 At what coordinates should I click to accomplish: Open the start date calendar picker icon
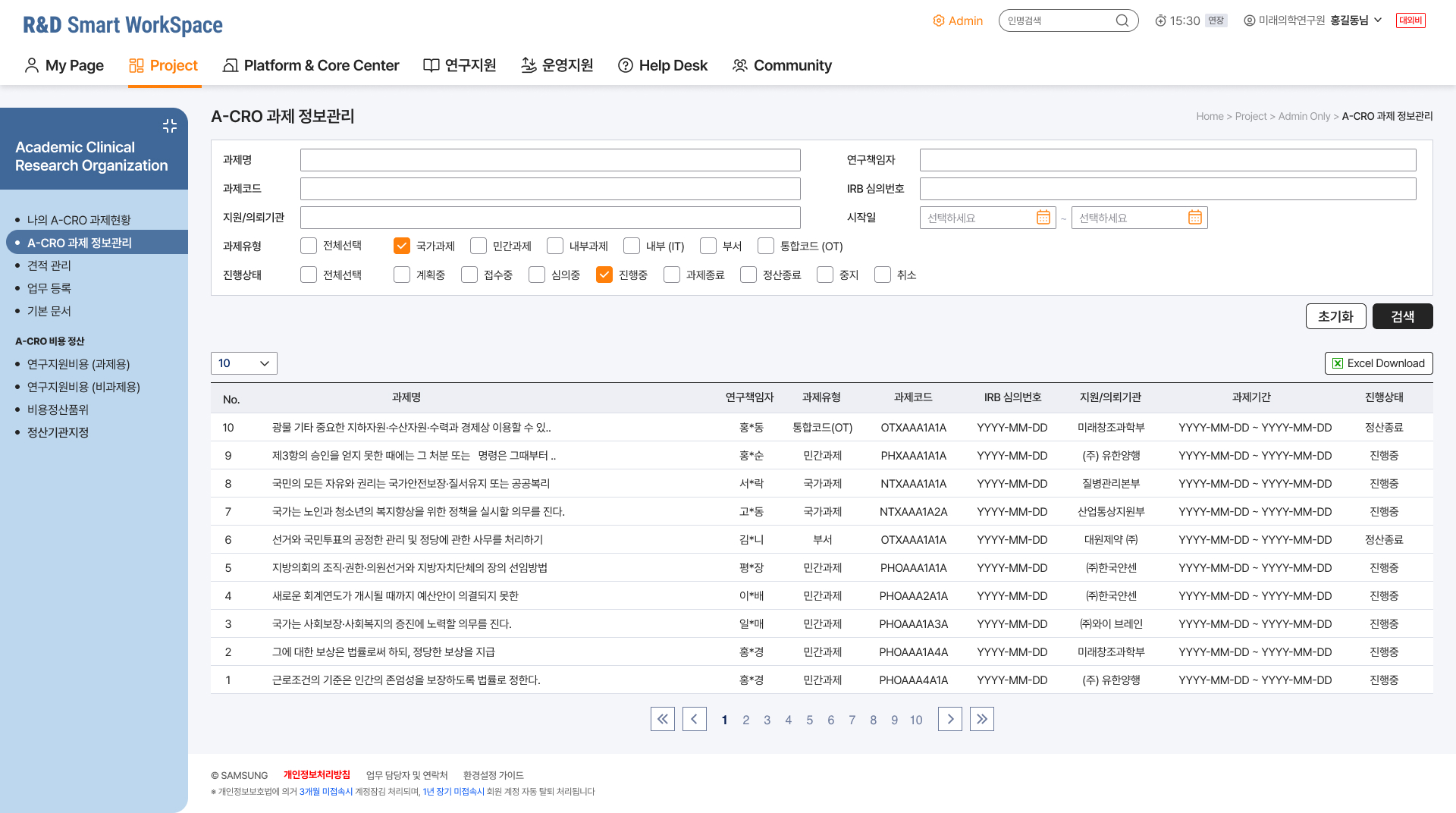1043,218
